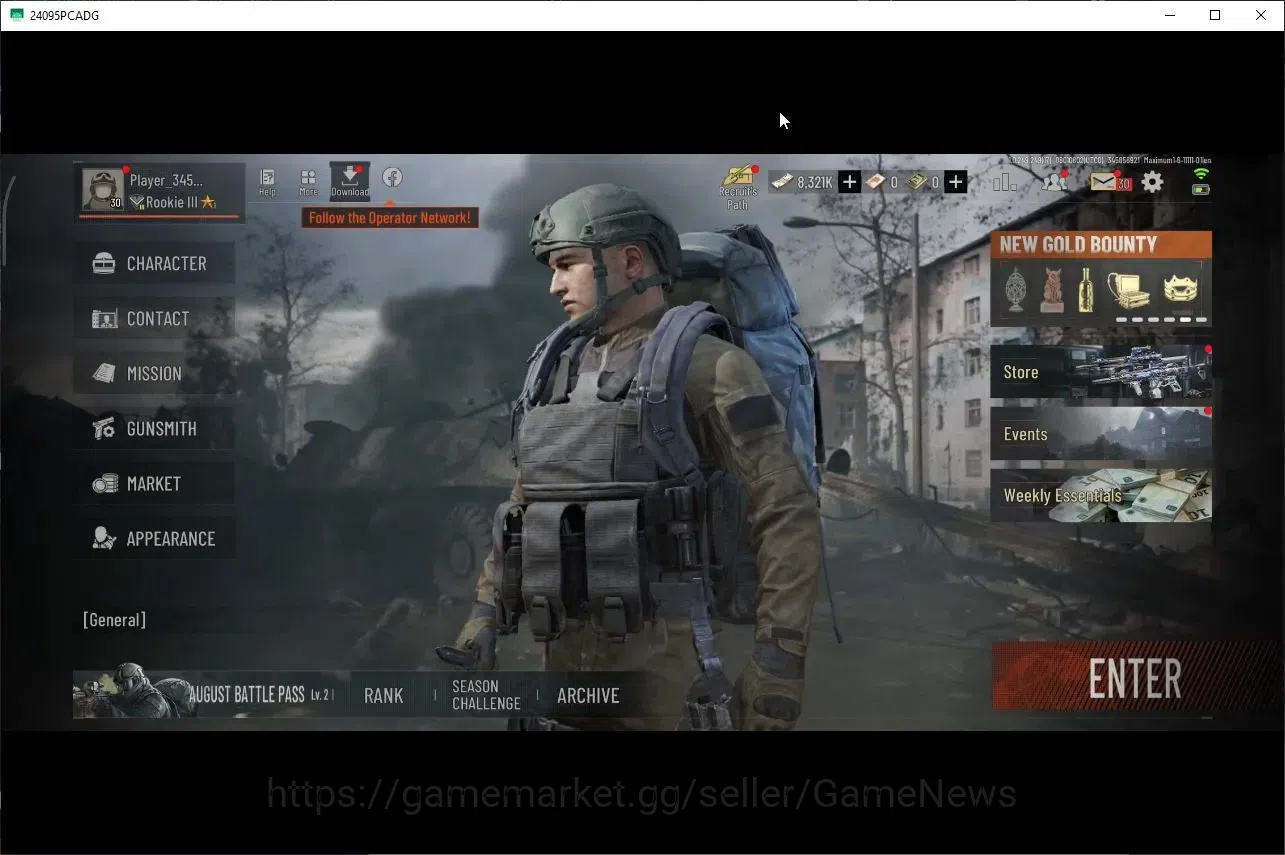Open the More grid icon
Viewport: 1285px width, 855px height.
coord(308,181)
